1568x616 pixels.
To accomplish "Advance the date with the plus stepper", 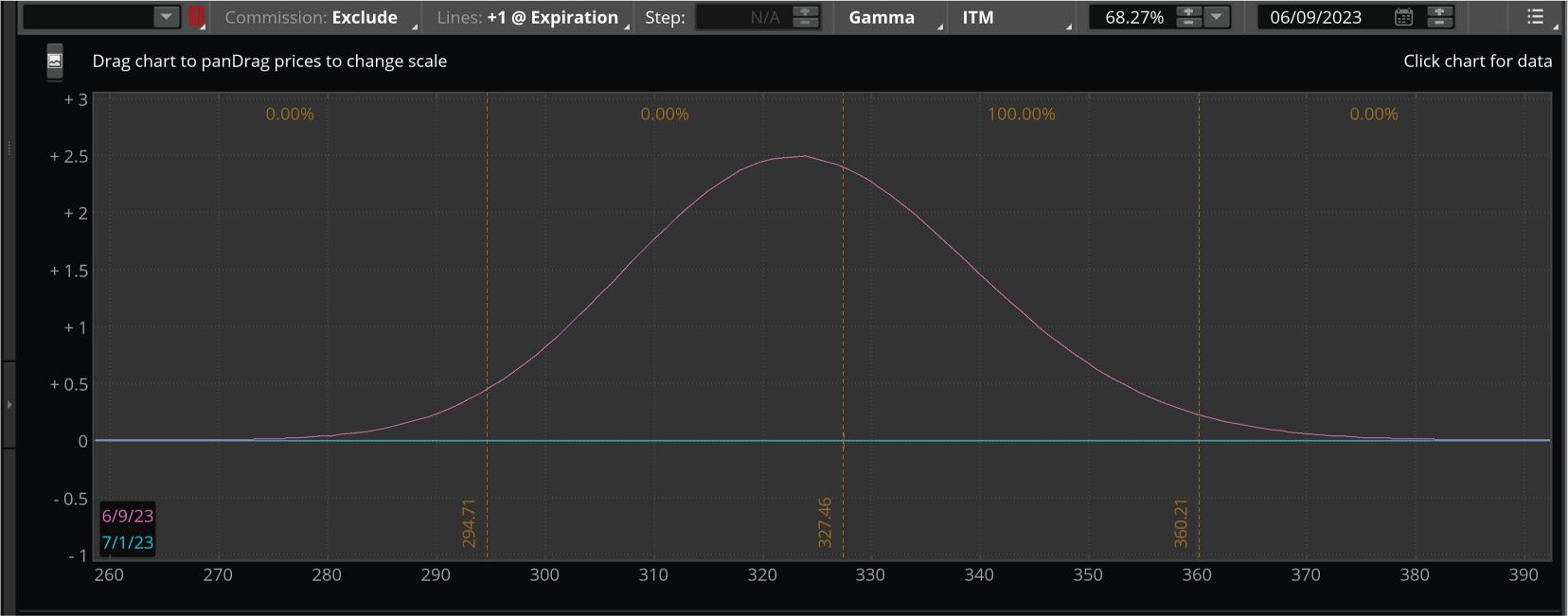I will pyautogui.click(x=1439, y=11).
